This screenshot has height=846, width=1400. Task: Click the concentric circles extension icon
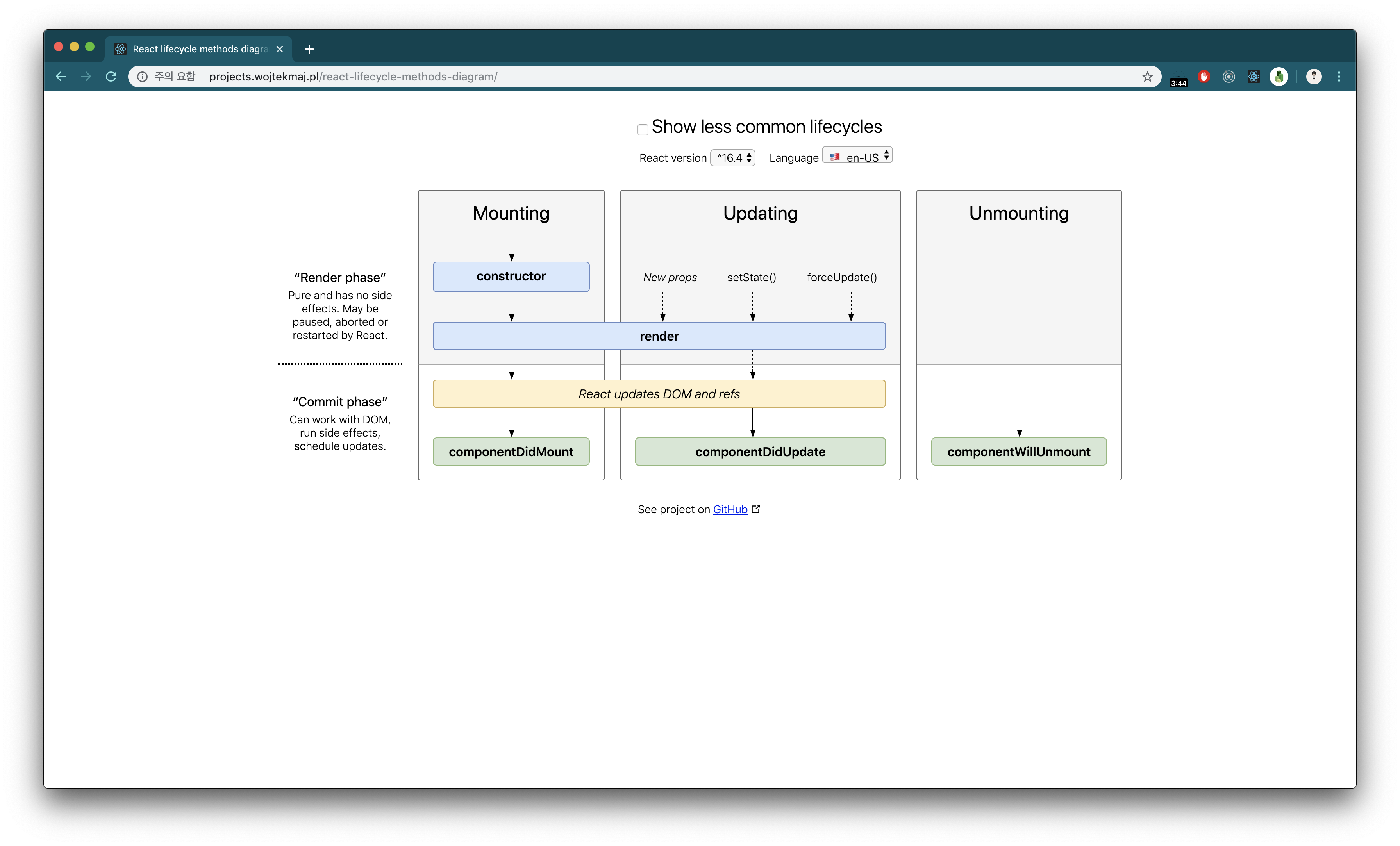pyautogui.click(x=1229, y=77)
